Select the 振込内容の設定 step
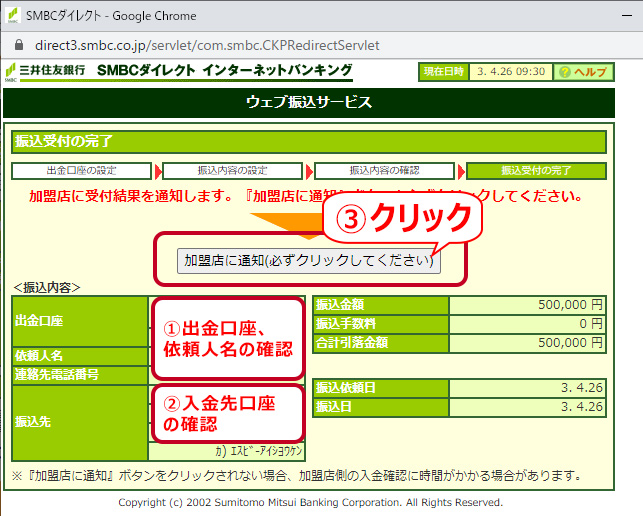The width and height of the screenshot is (643, 516). pyautogui.click(x=233, y=171)
